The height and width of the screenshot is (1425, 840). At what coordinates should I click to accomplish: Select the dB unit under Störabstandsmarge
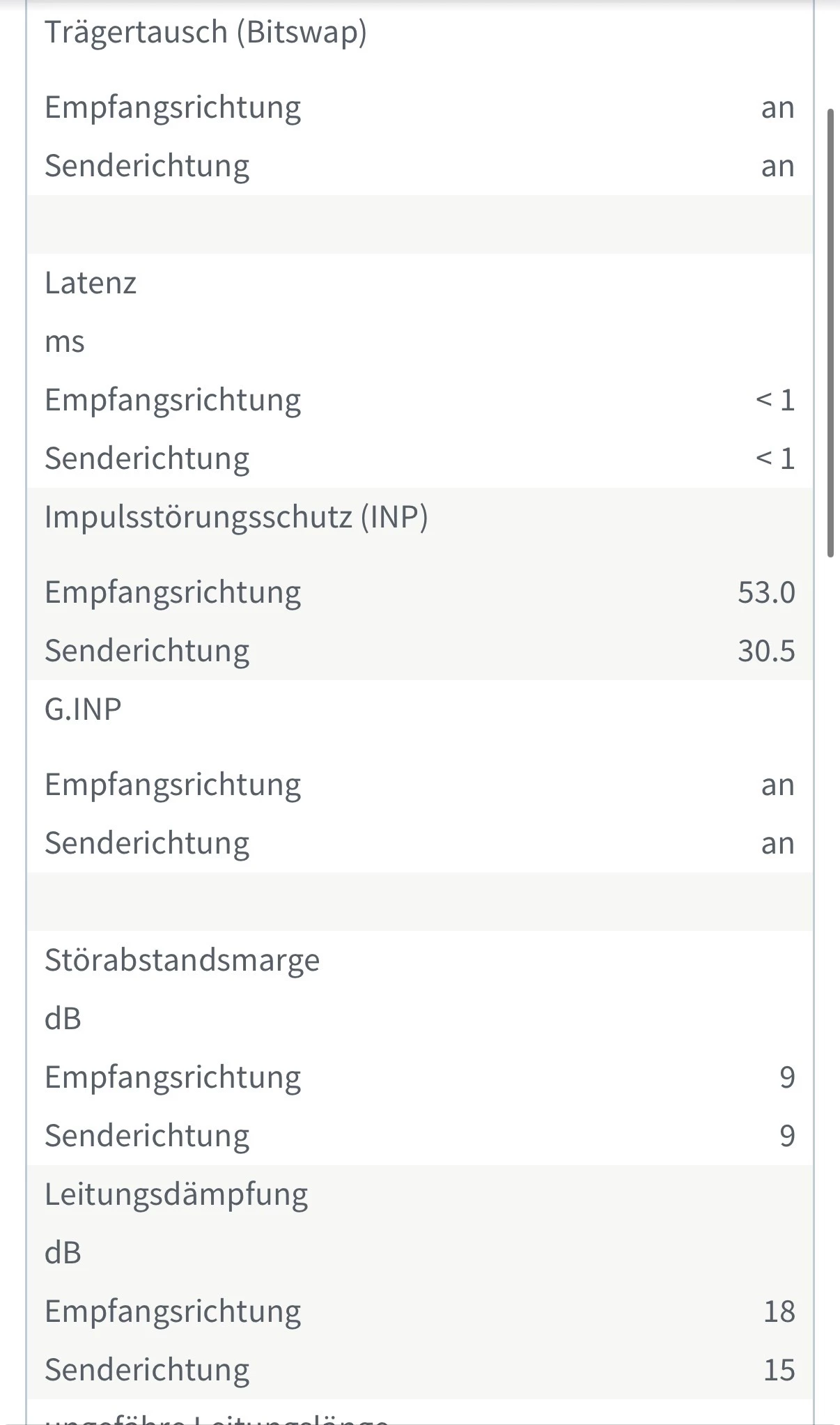(63, 1019)
